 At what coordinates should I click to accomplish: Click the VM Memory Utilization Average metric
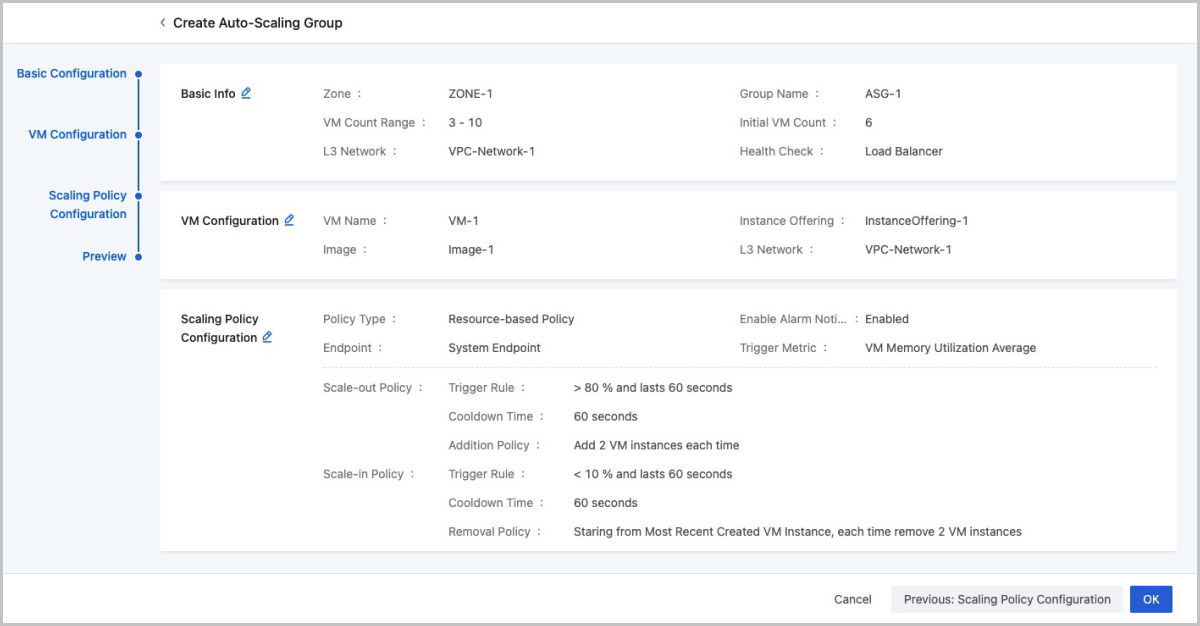[950, 348]
